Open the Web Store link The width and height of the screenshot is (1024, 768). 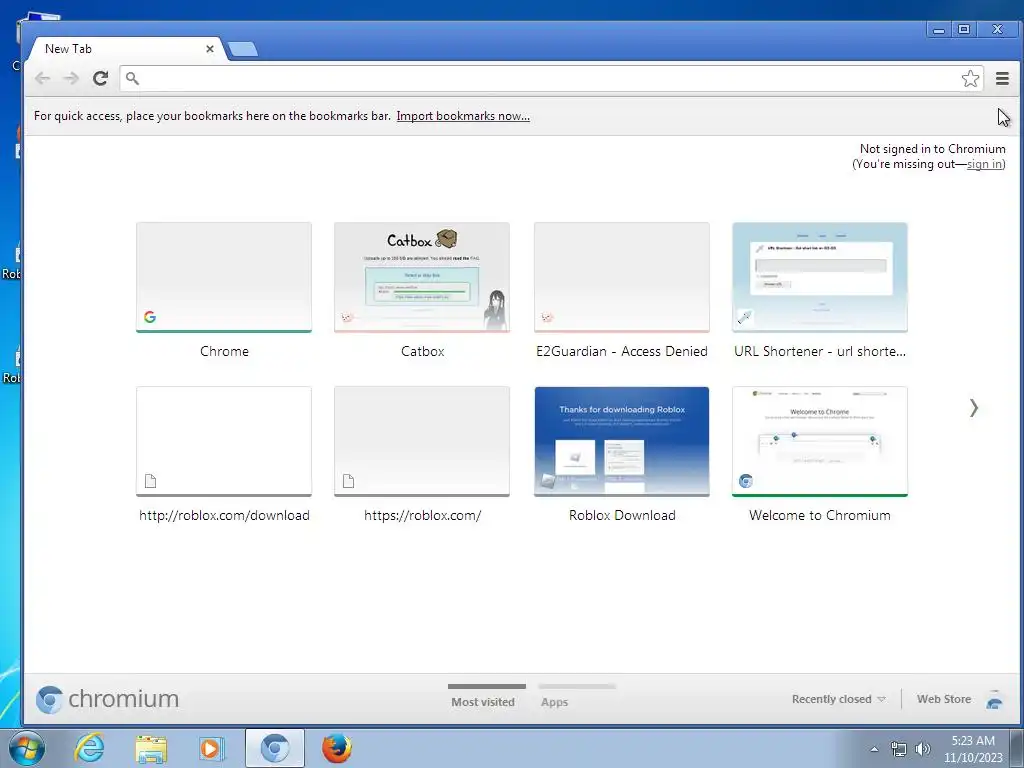pyautogui.click(x=944, y=699)
